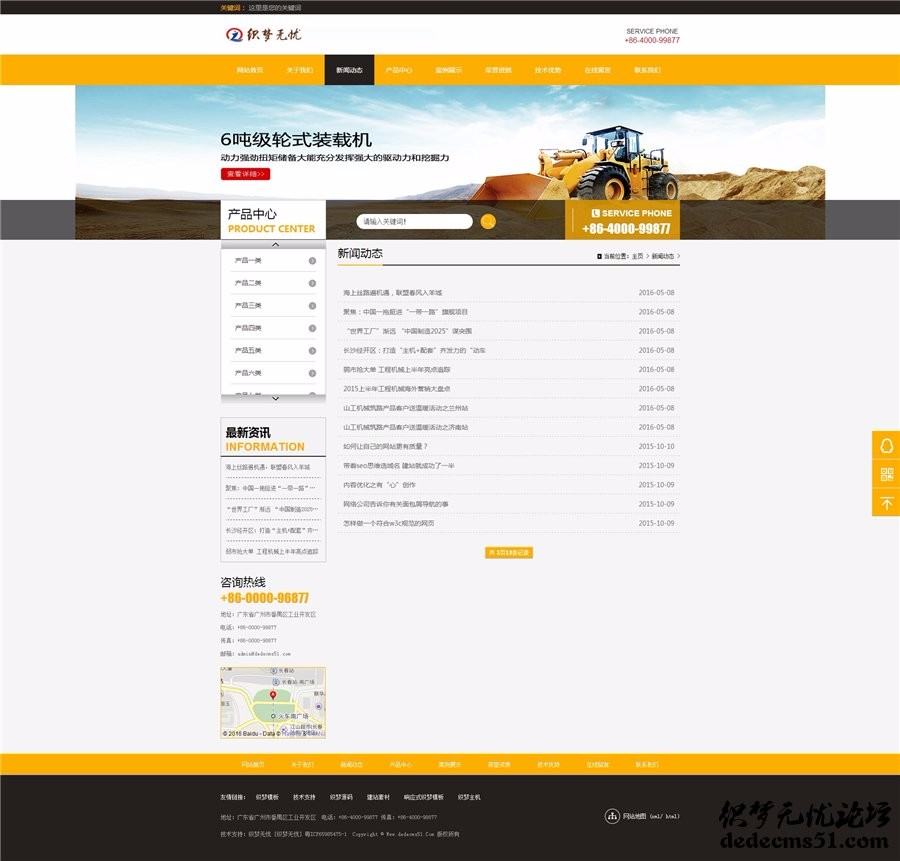The image size is (900, 861).
Task: Go to 网站首页 in the navigation bar
Action: [x=250, y=70]
